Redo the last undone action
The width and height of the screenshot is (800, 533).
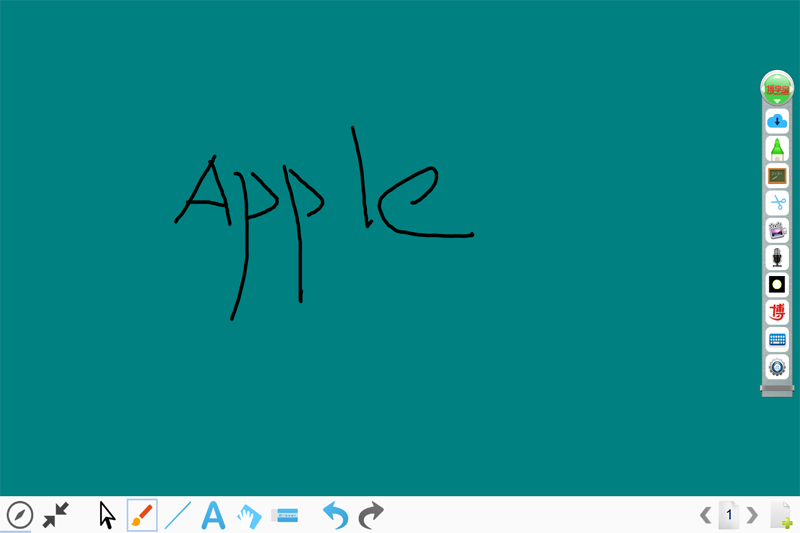(371, 515)
